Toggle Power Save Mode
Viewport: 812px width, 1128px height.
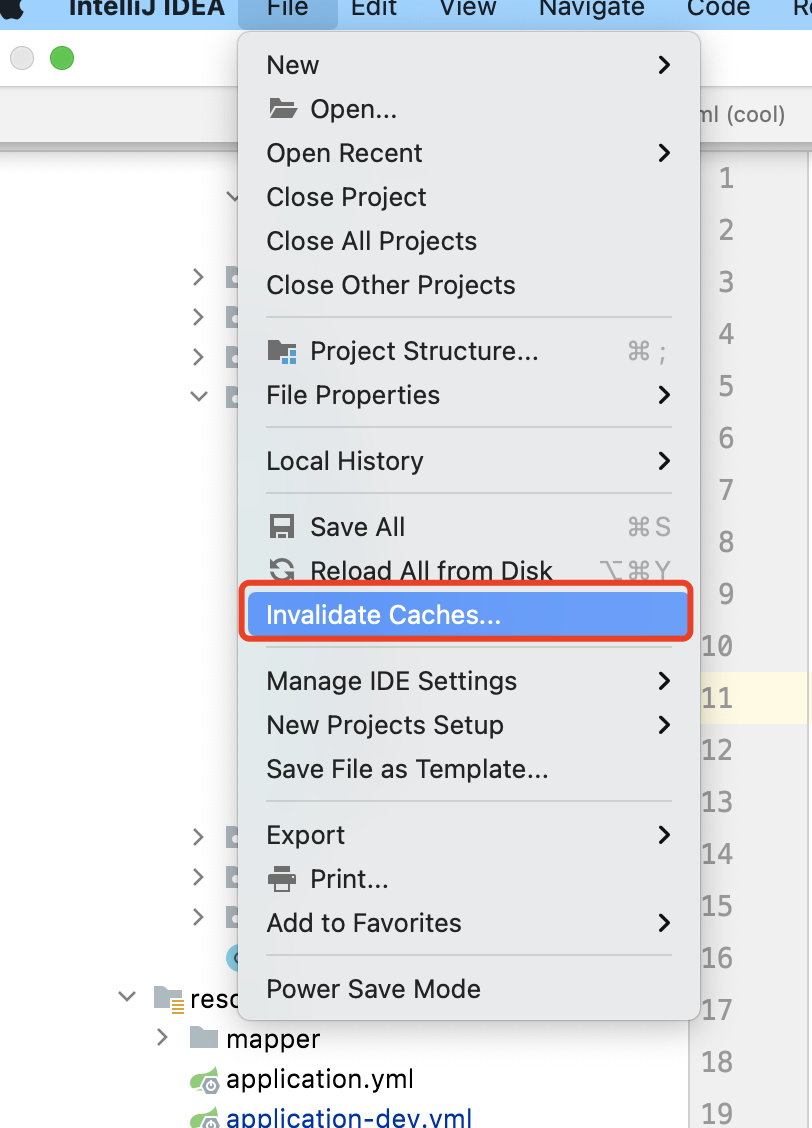click(x=373, y=989)
